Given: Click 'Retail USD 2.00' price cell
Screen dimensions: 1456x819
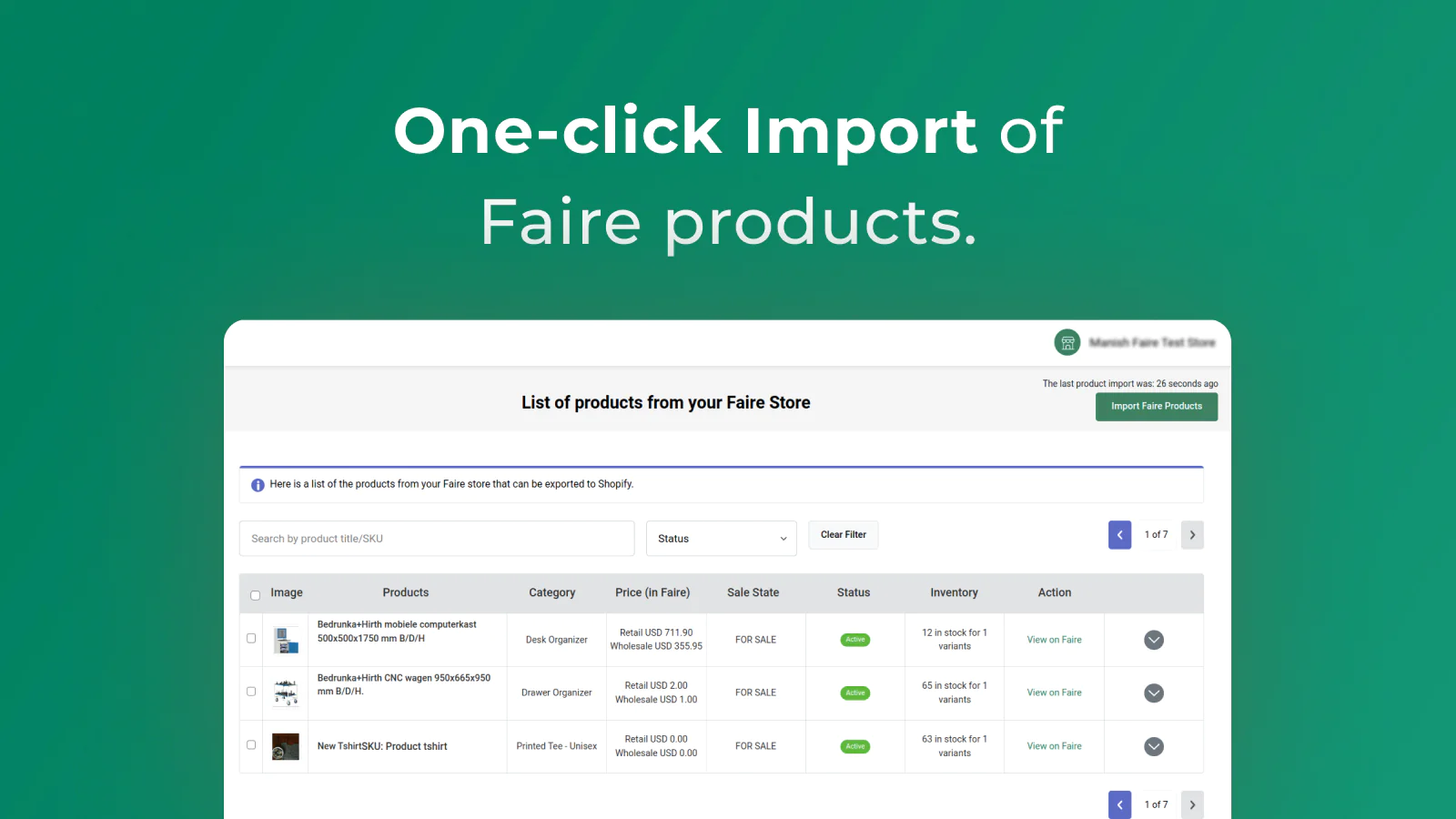Looking at the screenshot, I should tap(656, 685).
